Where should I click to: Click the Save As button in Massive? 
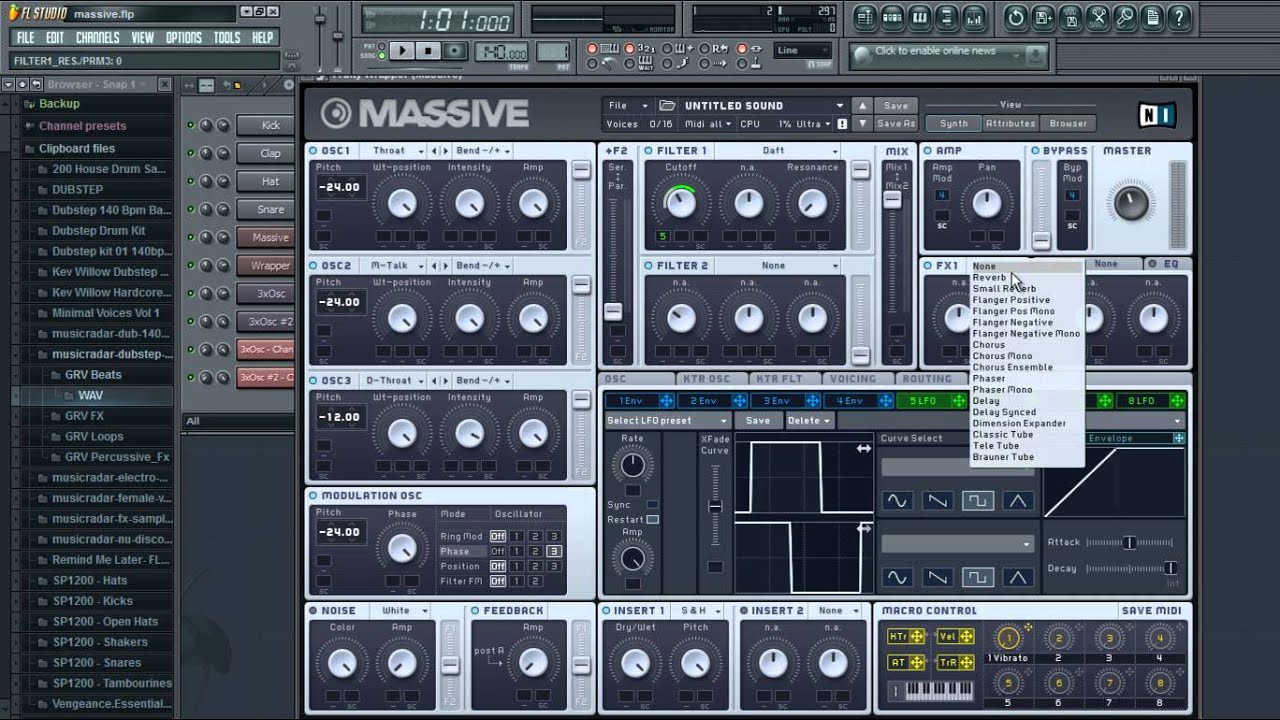click(x=896, y=124)
